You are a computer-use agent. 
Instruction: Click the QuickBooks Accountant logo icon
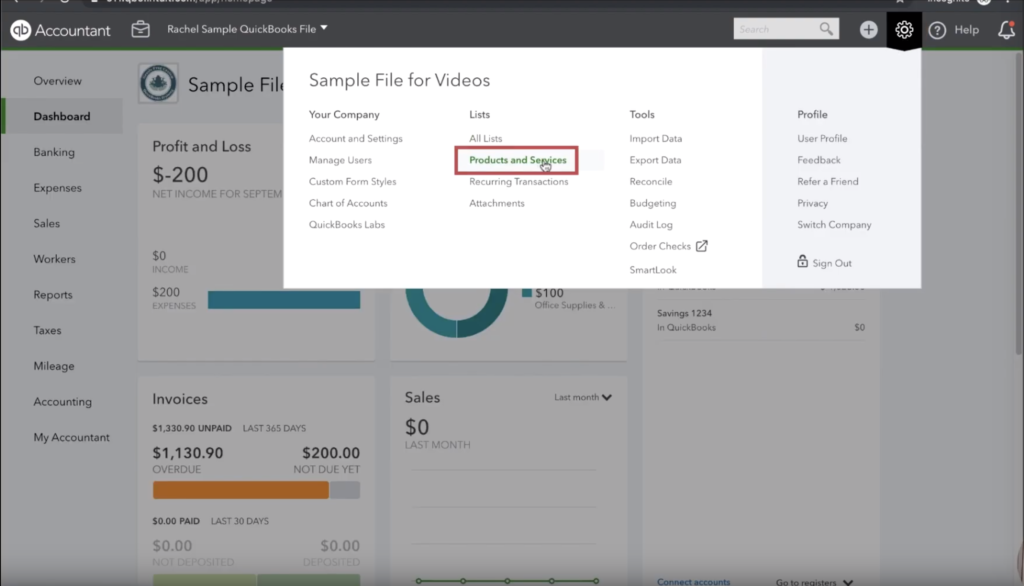click(20, 30)
